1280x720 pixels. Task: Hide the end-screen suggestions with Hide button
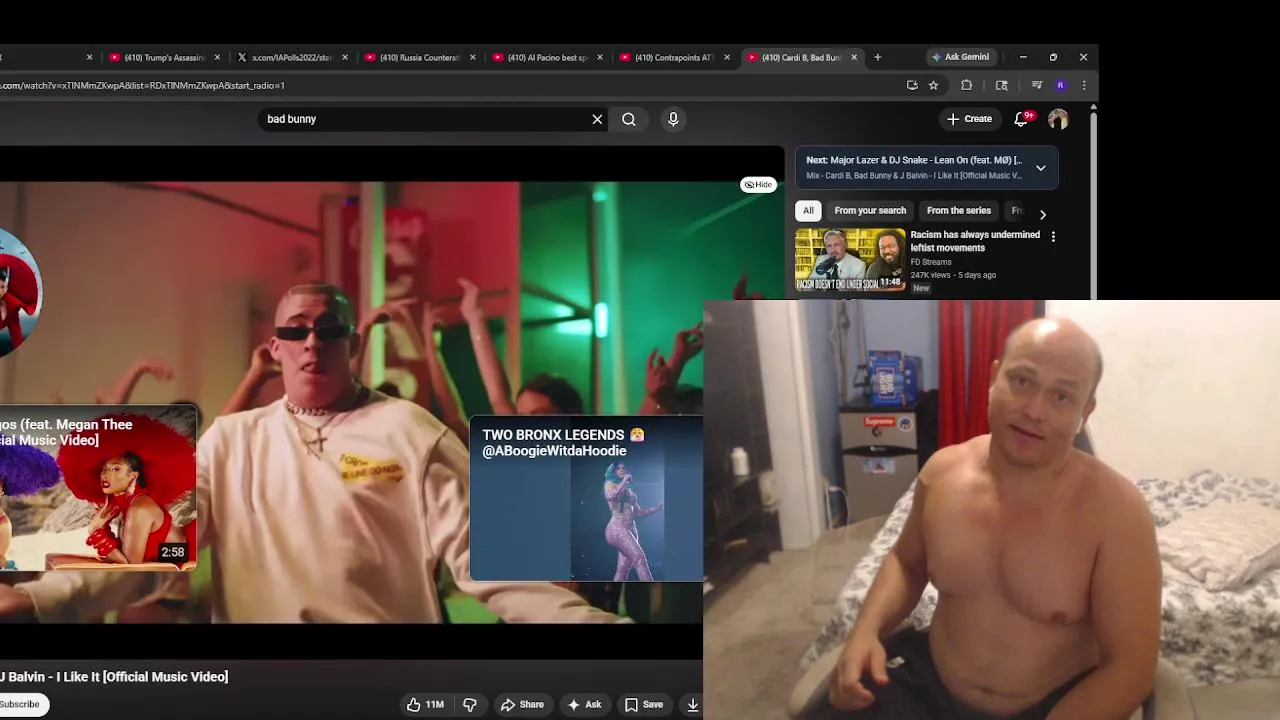(x=758, y=185)
